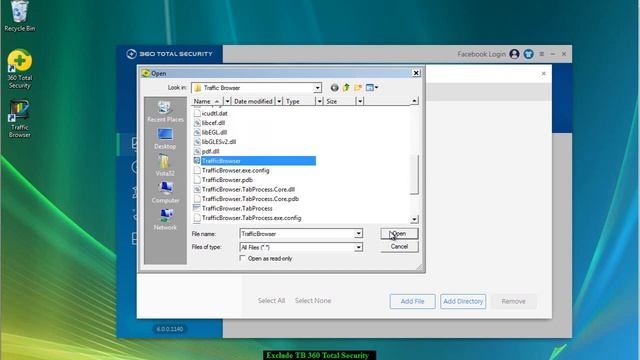Click the version number 6.0.0.1140 label
The height and width of the screenshot is (360, 640).
[170, 329]
